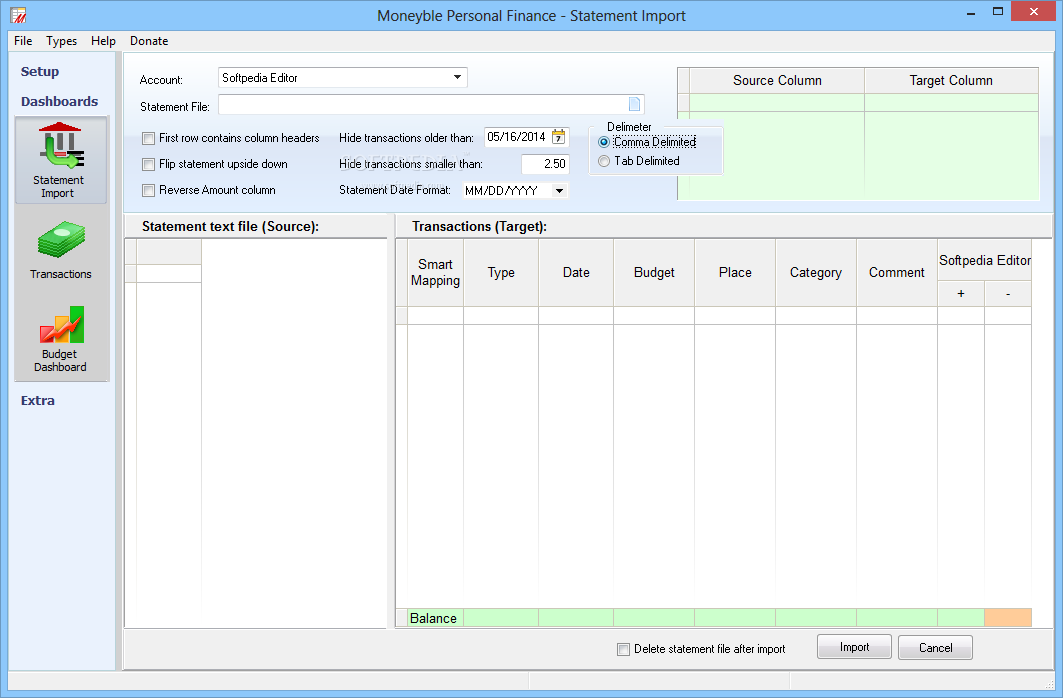Click the Category column header
Viewport: 1063px width, 698px height.
816,272
